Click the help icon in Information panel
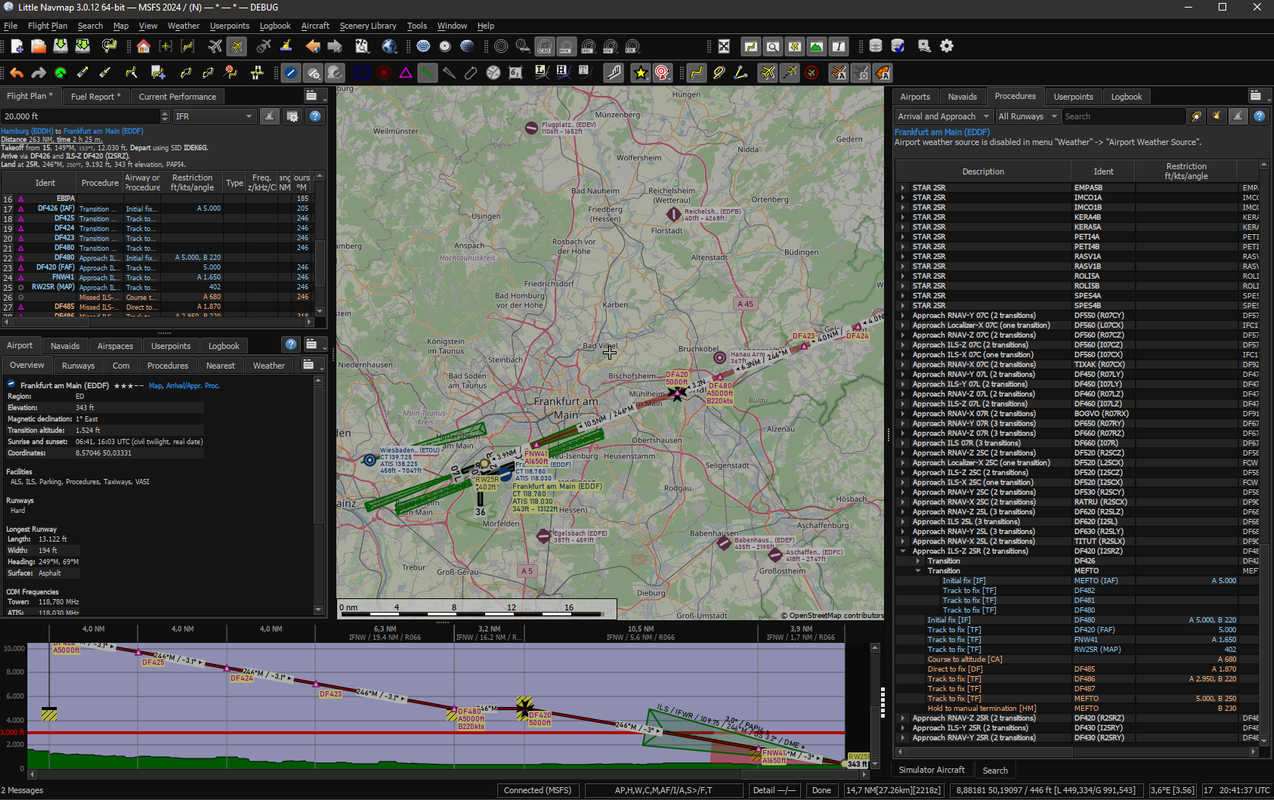 click(x=291, y=344)
